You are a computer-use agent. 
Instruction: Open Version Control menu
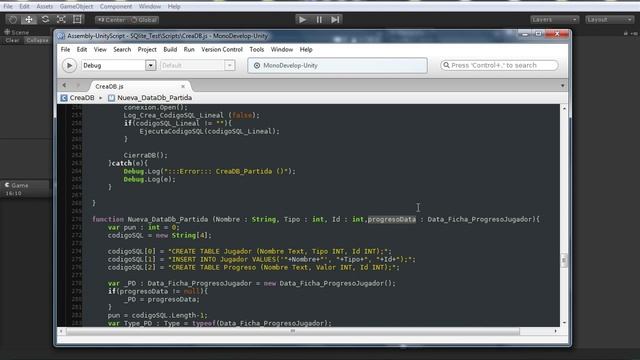222,49
